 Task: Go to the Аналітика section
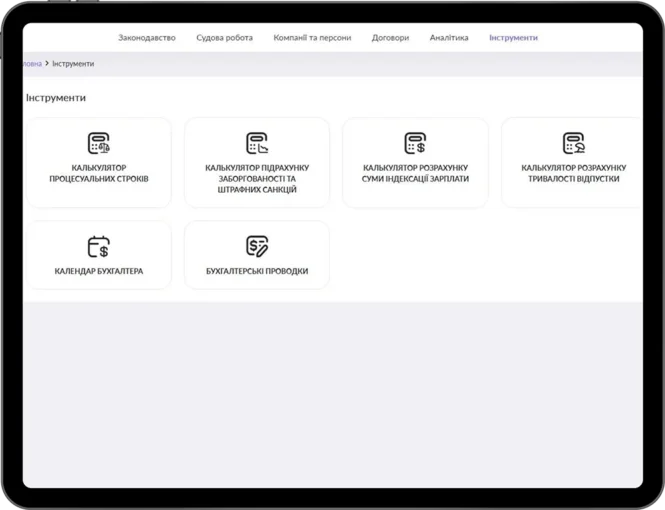tap(449, 38)
